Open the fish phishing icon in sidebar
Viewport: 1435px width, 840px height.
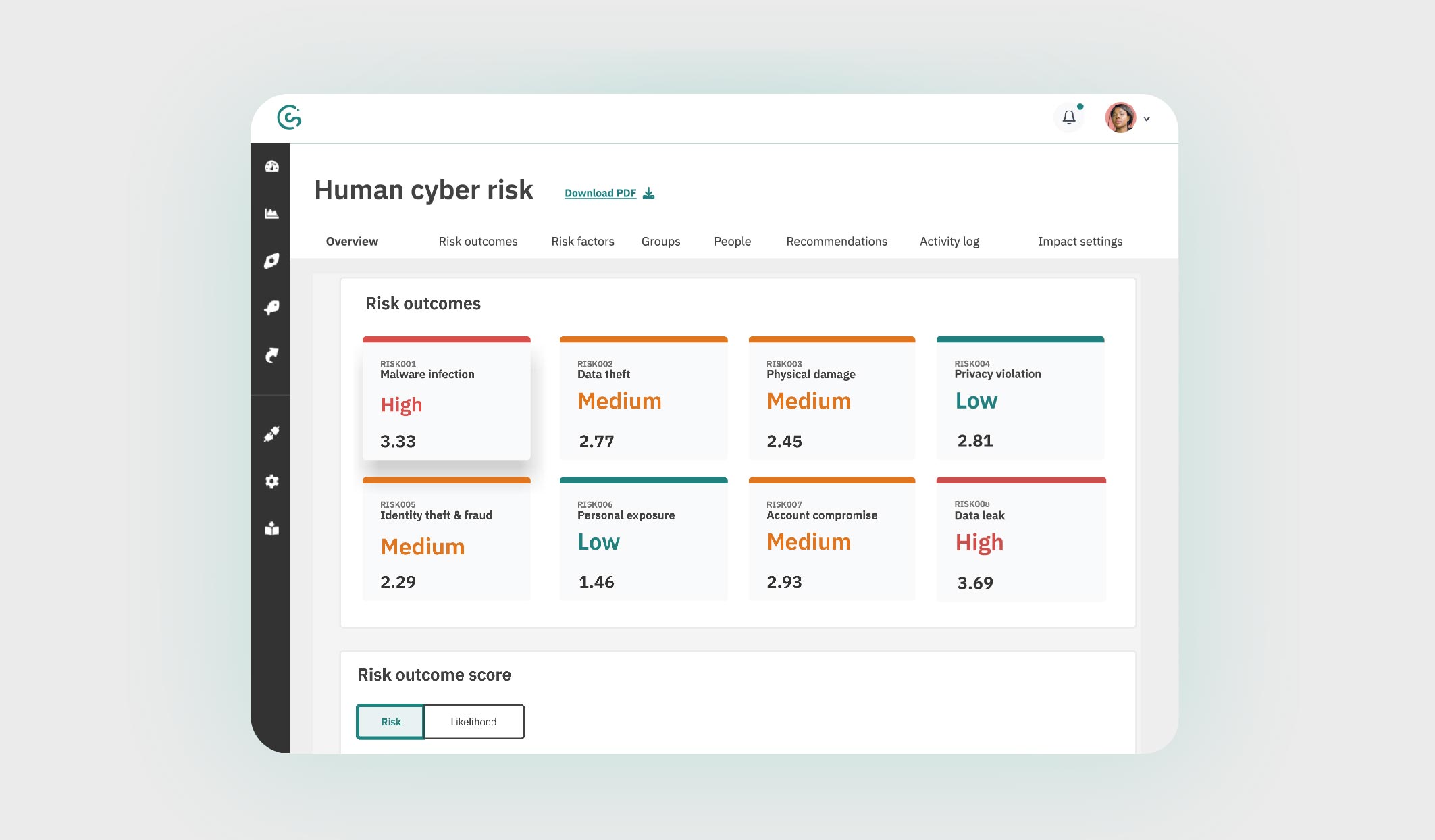click(271, 308)
